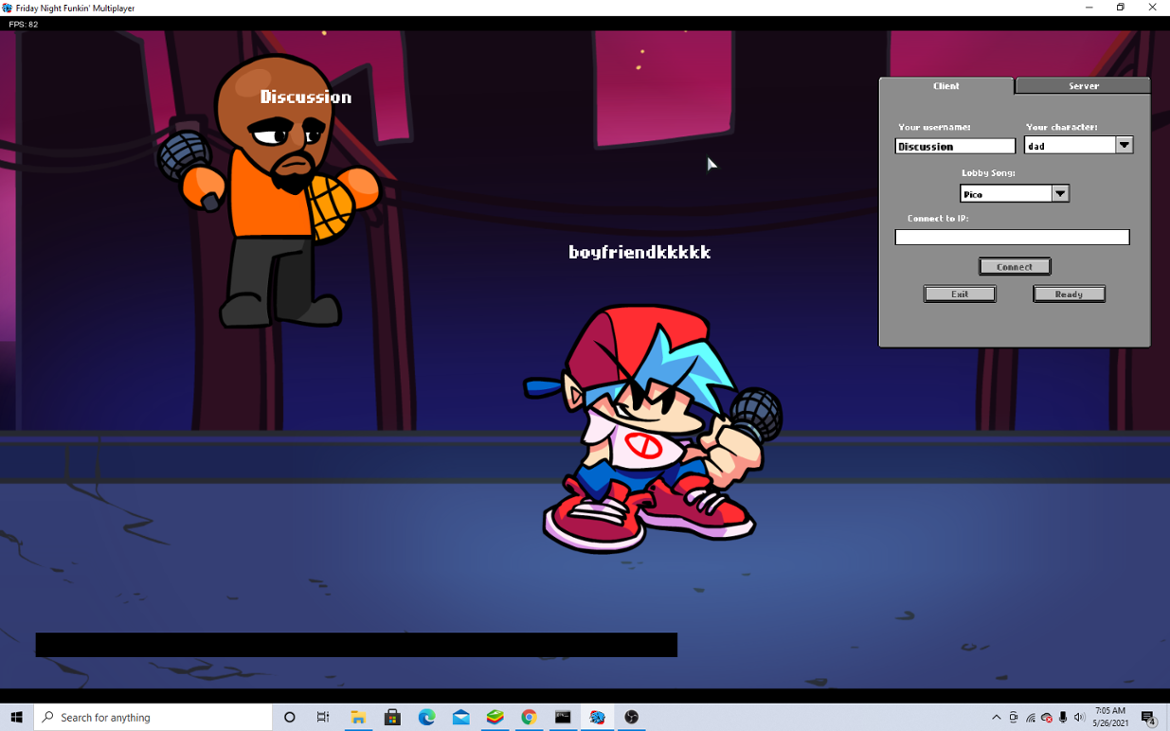Open File Explorer from the taskbar
The image size is (1170, 731).
coord(358,717)
